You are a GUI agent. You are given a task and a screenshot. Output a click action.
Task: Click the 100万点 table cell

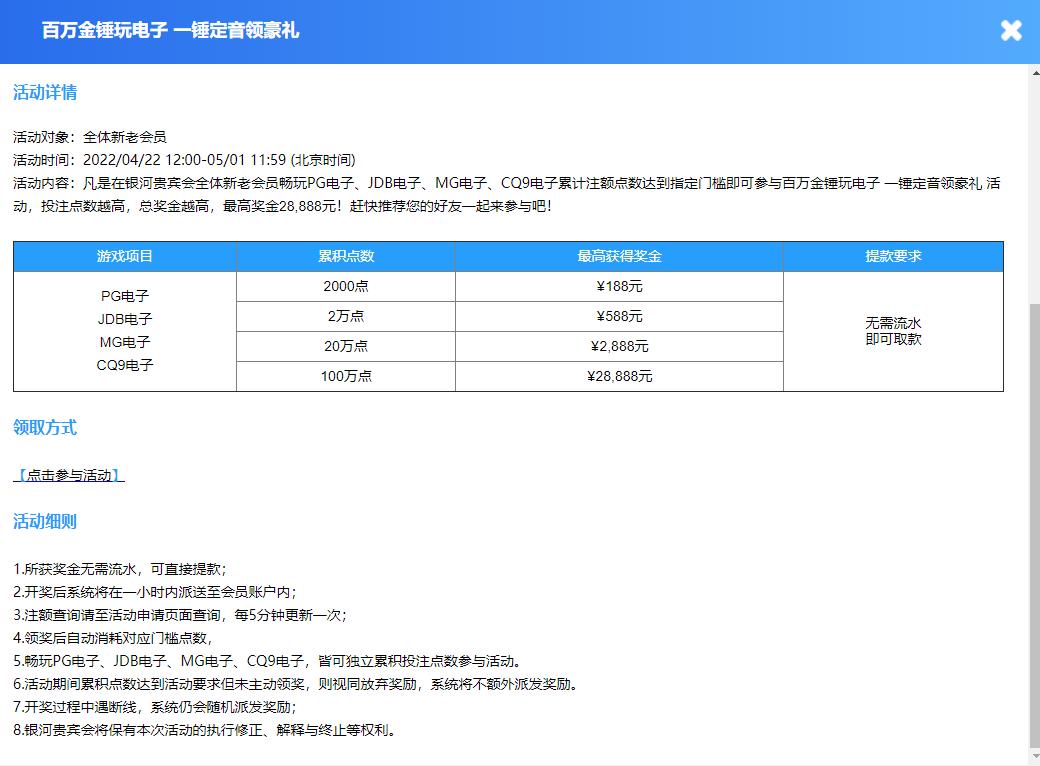pyautogui.click(x=346, y=377)
